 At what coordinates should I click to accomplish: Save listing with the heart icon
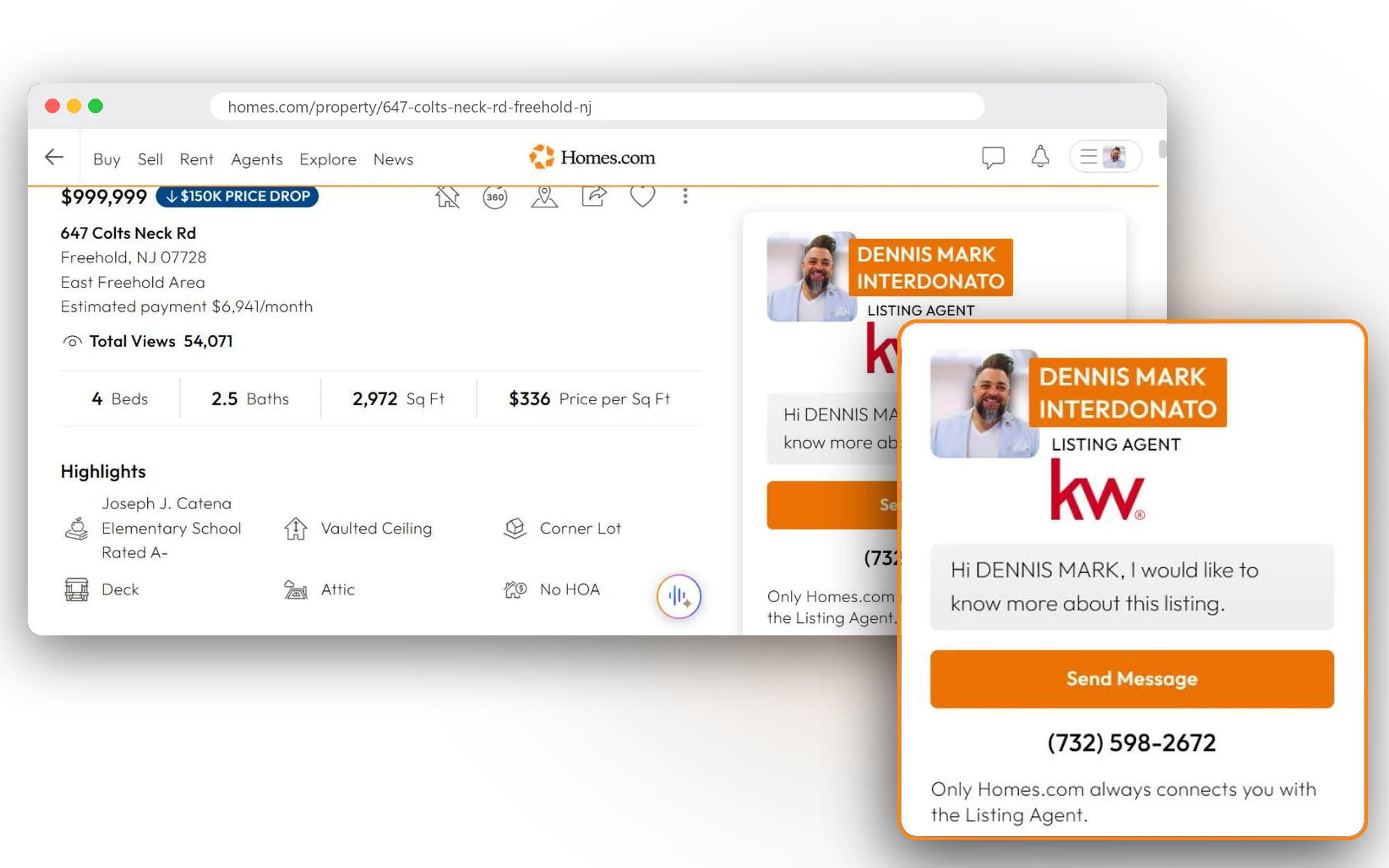642,197
